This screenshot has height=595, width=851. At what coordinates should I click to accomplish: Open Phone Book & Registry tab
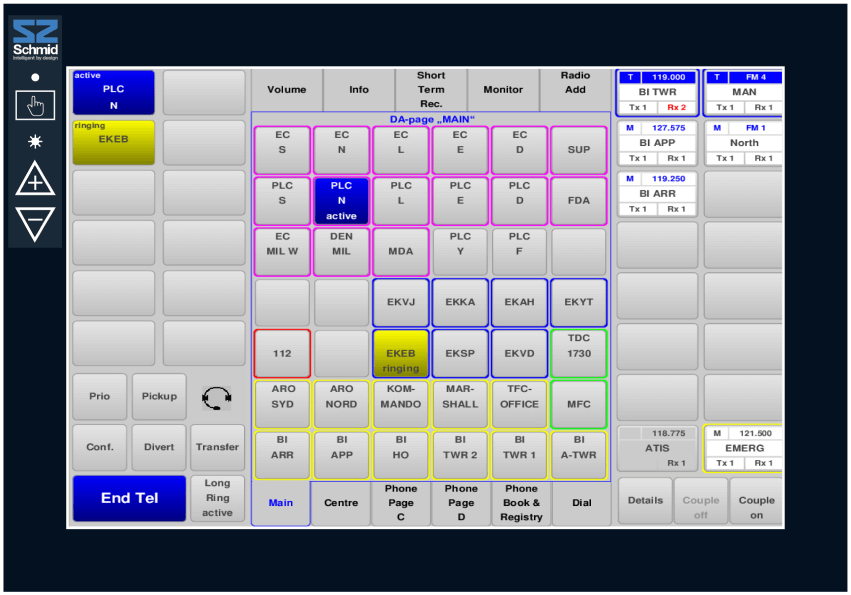coord(521,503)
